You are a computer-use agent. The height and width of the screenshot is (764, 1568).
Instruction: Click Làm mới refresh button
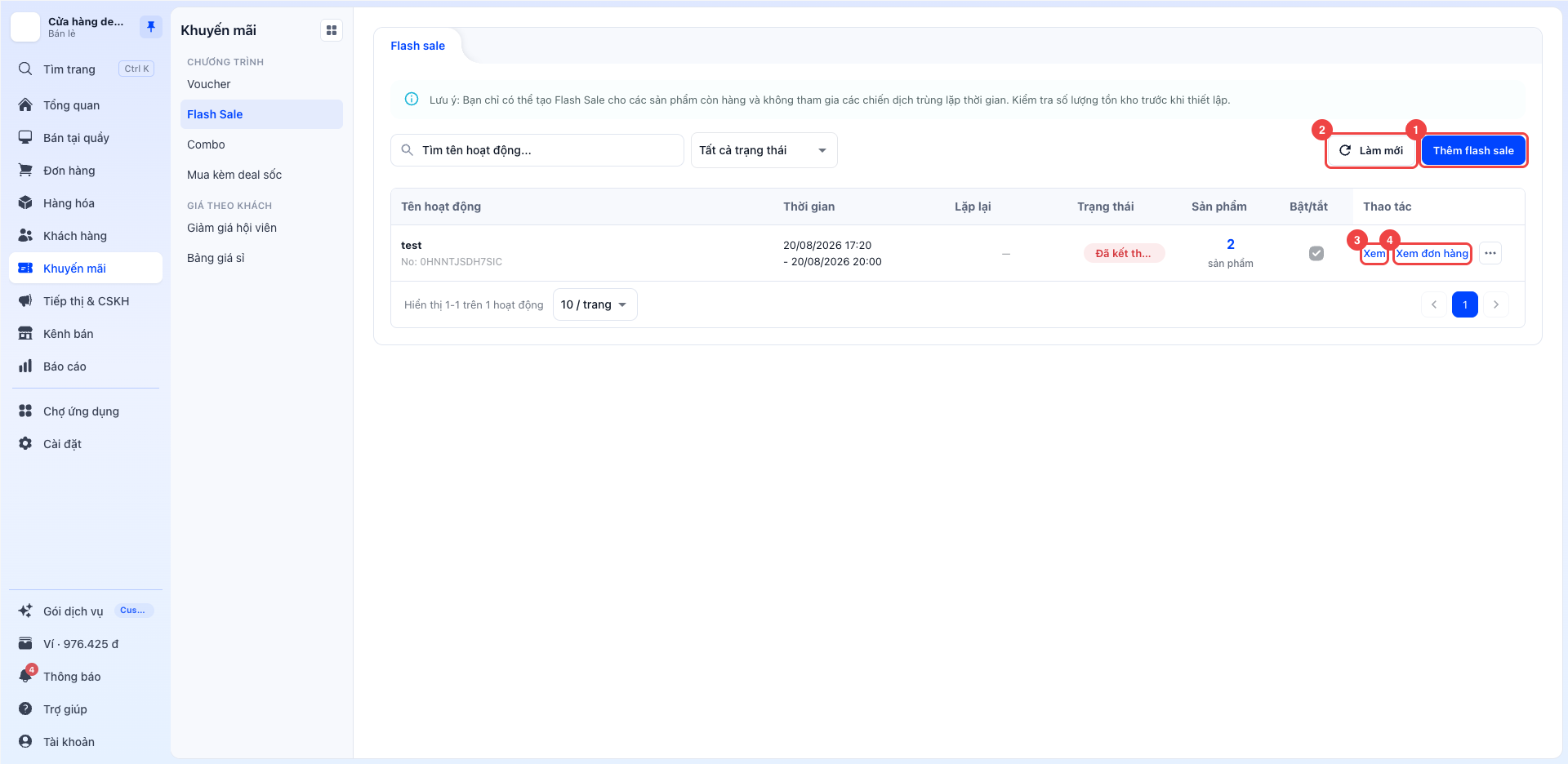pyautogui.click(x=1371, y=150)
